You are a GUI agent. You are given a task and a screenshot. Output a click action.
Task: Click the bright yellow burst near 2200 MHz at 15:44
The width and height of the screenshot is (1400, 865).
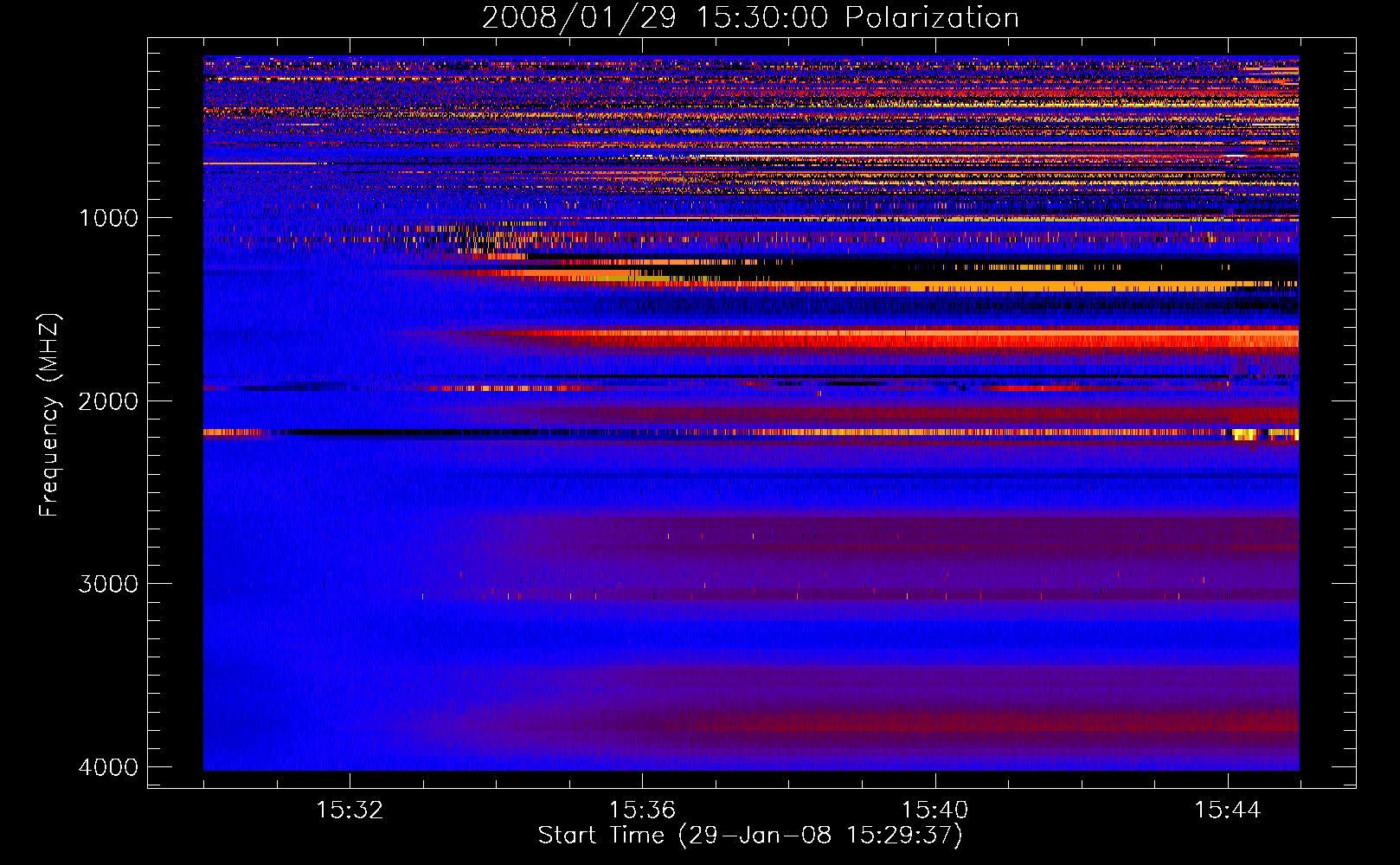(x=1245, y=434)
